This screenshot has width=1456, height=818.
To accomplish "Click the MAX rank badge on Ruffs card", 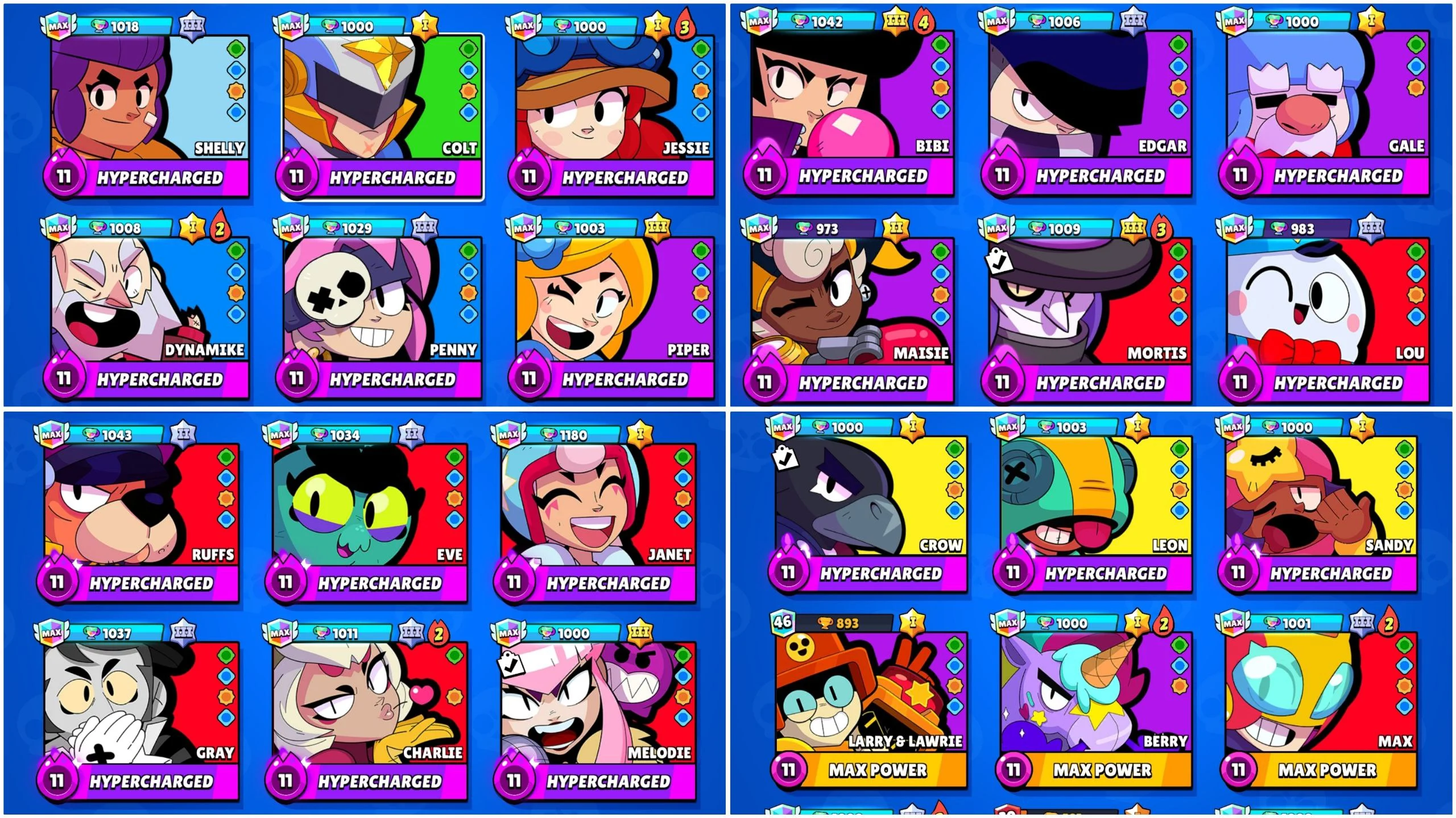I will tap(51, 435).
